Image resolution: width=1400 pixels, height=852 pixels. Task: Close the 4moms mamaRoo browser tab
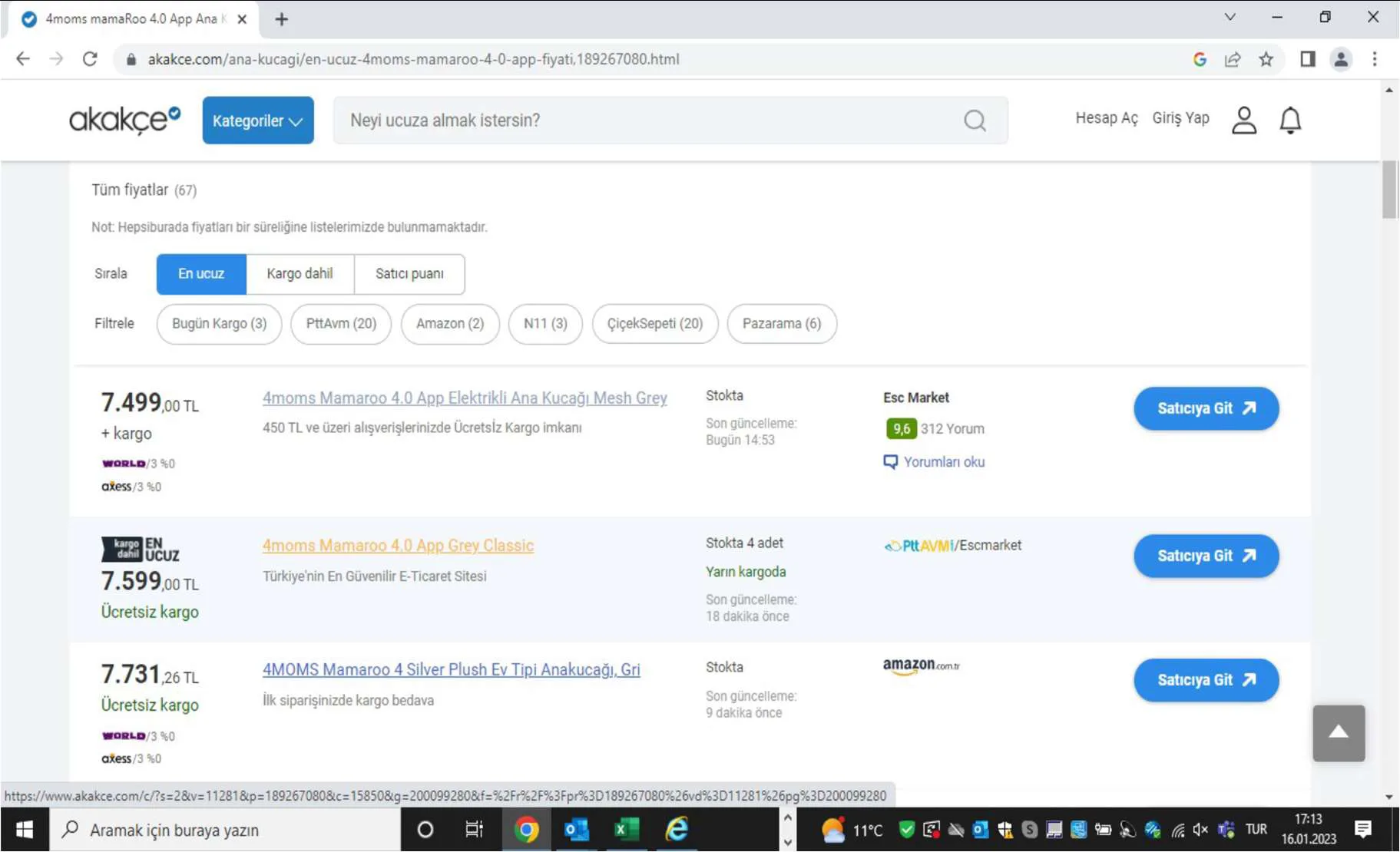pos(242,19)
